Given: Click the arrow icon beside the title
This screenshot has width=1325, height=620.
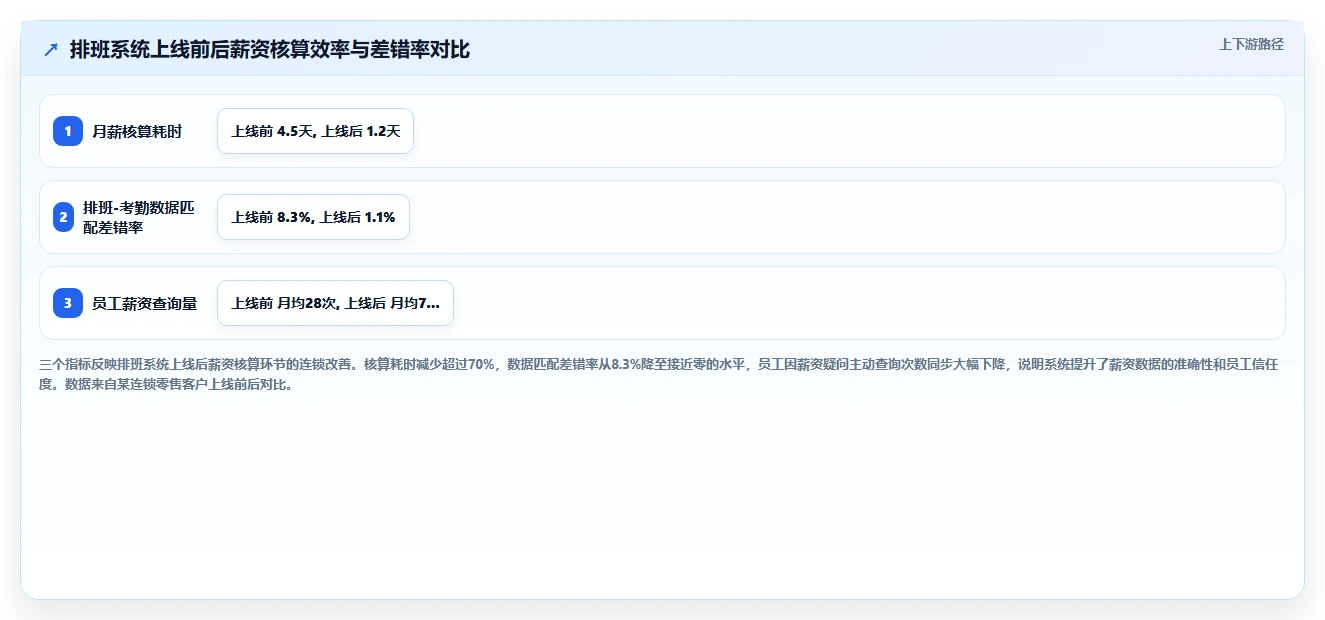Looking at the screenshot, I should tap(51, 50).
